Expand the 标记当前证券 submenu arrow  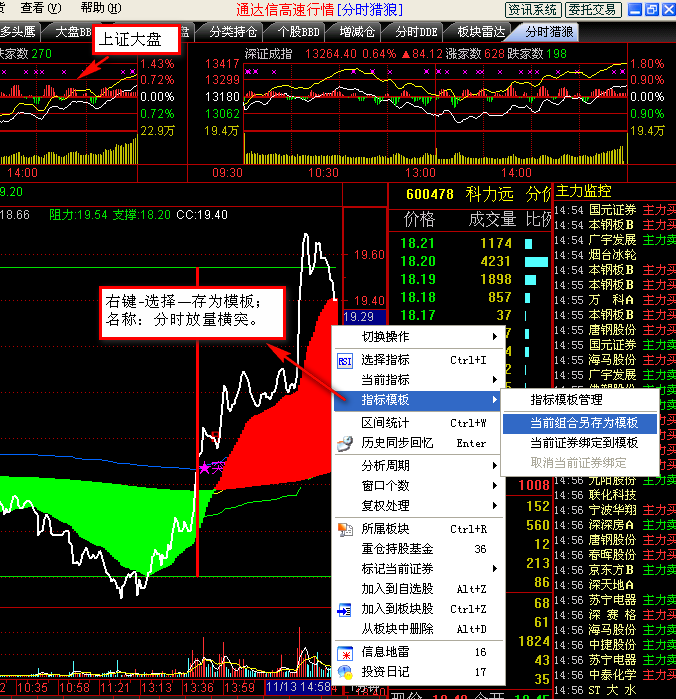coord(495,569)
